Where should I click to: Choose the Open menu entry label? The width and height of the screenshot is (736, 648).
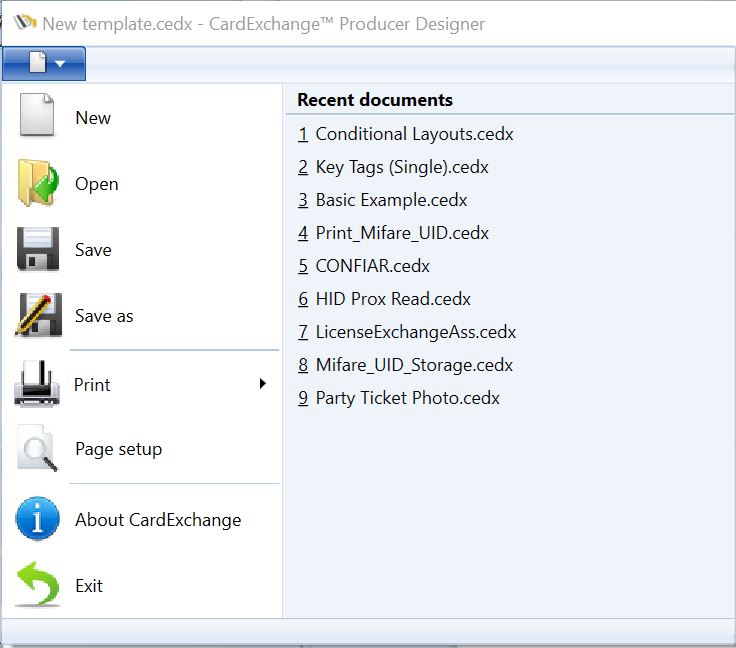(x=97, y=184)
